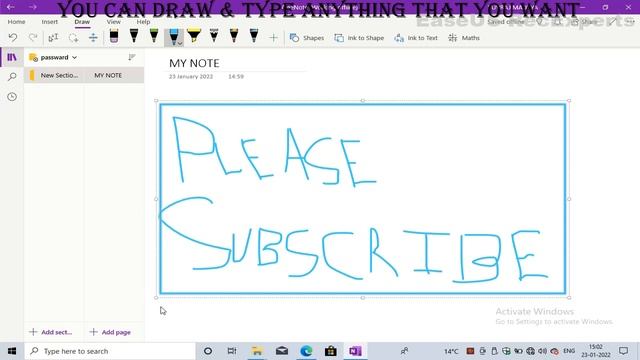Open the more options ellipsis menu
The height and width of the screenshot is (360, 640).
click(x=631, y=22)
